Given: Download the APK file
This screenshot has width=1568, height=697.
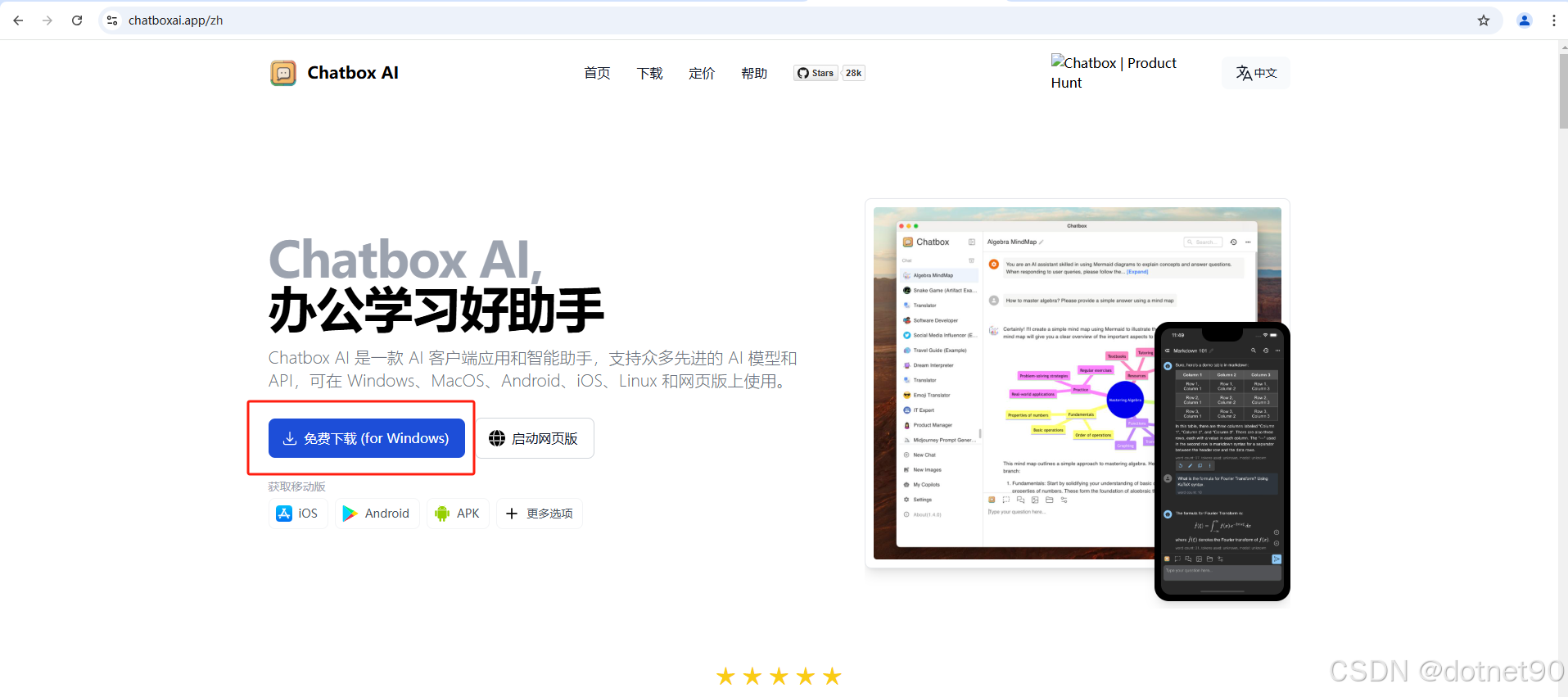Looking at the screenshot, I should pyautogui.click(x=458, y=514).
